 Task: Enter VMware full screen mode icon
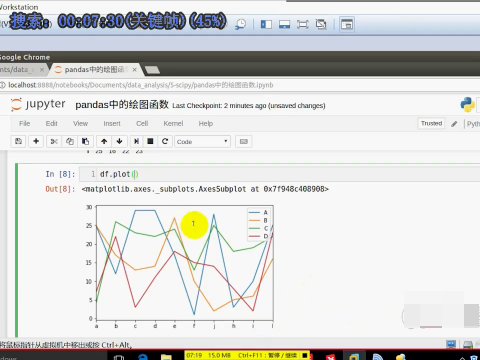[302, 24]
